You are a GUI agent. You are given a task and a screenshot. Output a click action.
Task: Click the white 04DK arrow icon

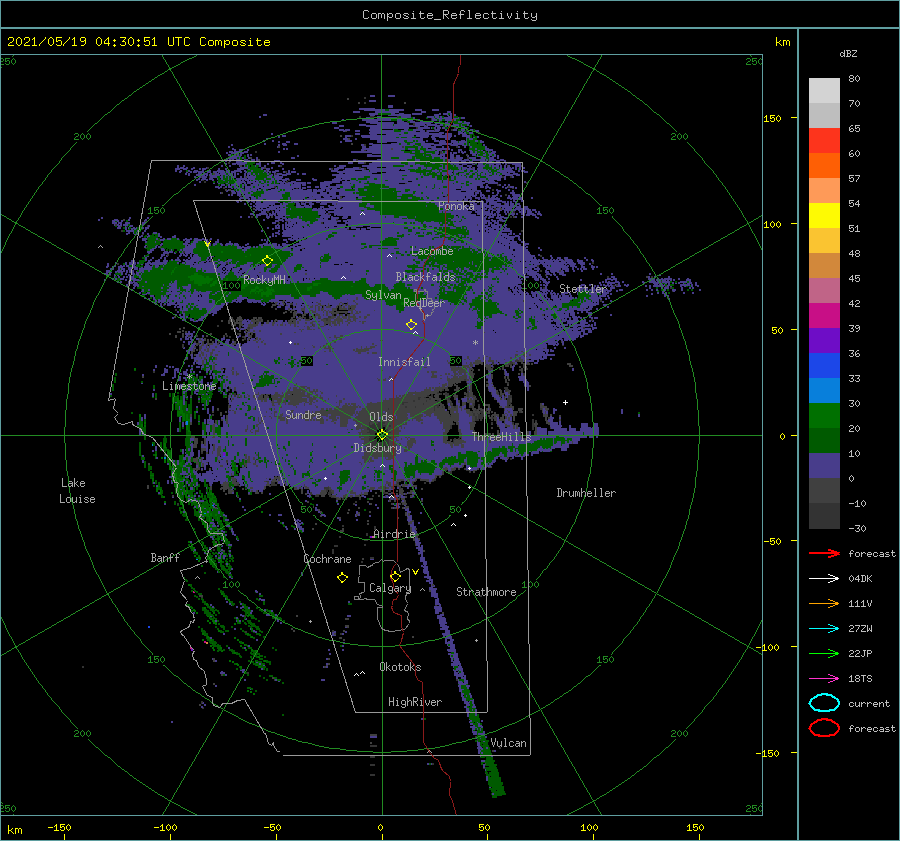point(824,578)
